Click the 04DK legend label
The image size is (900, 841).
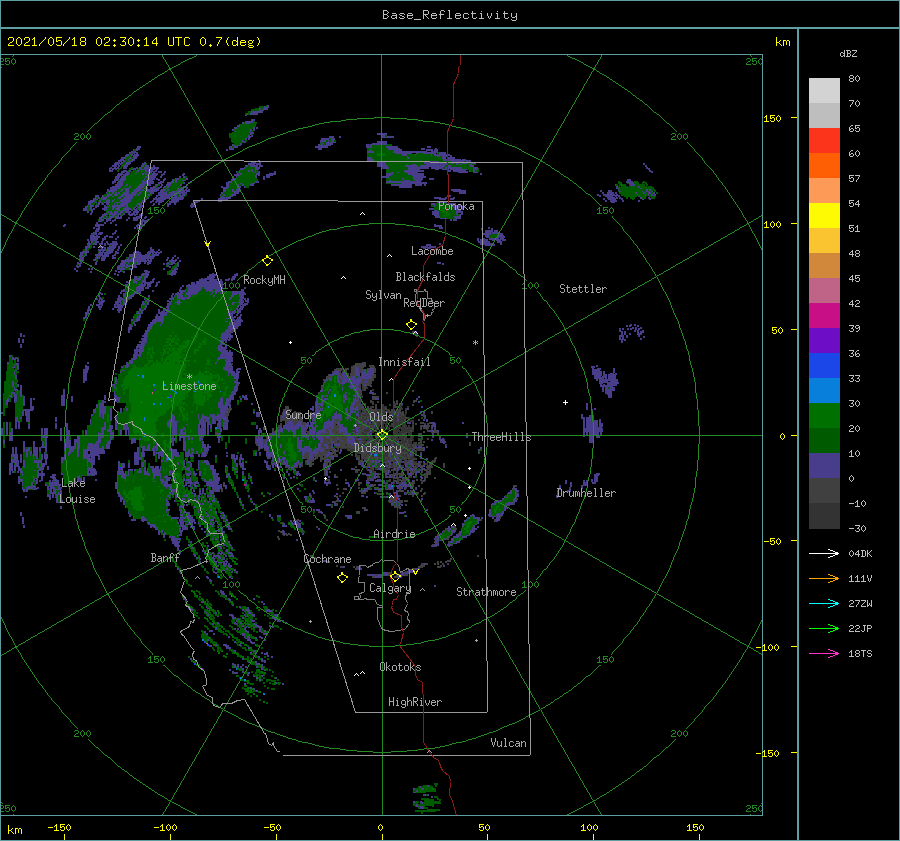click(860, 553)
